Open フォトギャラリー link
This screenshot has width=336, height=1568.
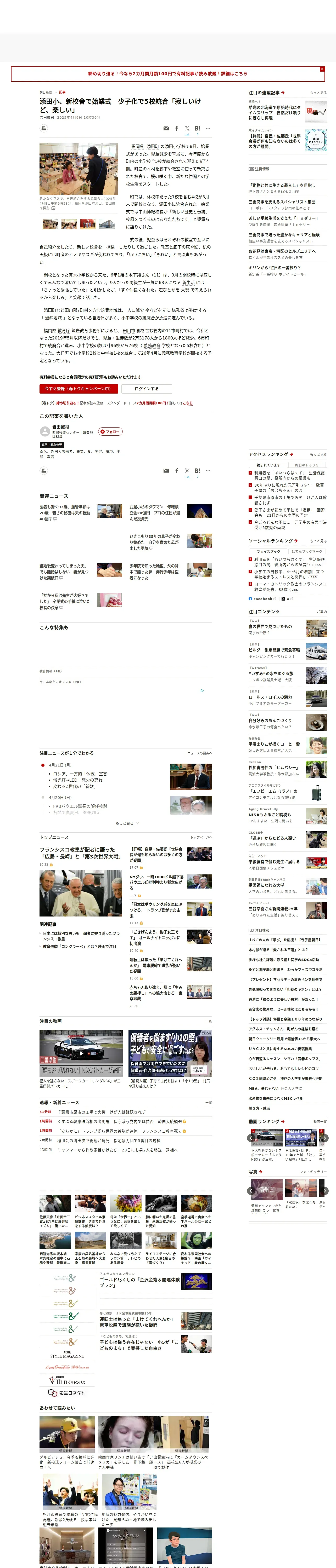click(313, 1172)
